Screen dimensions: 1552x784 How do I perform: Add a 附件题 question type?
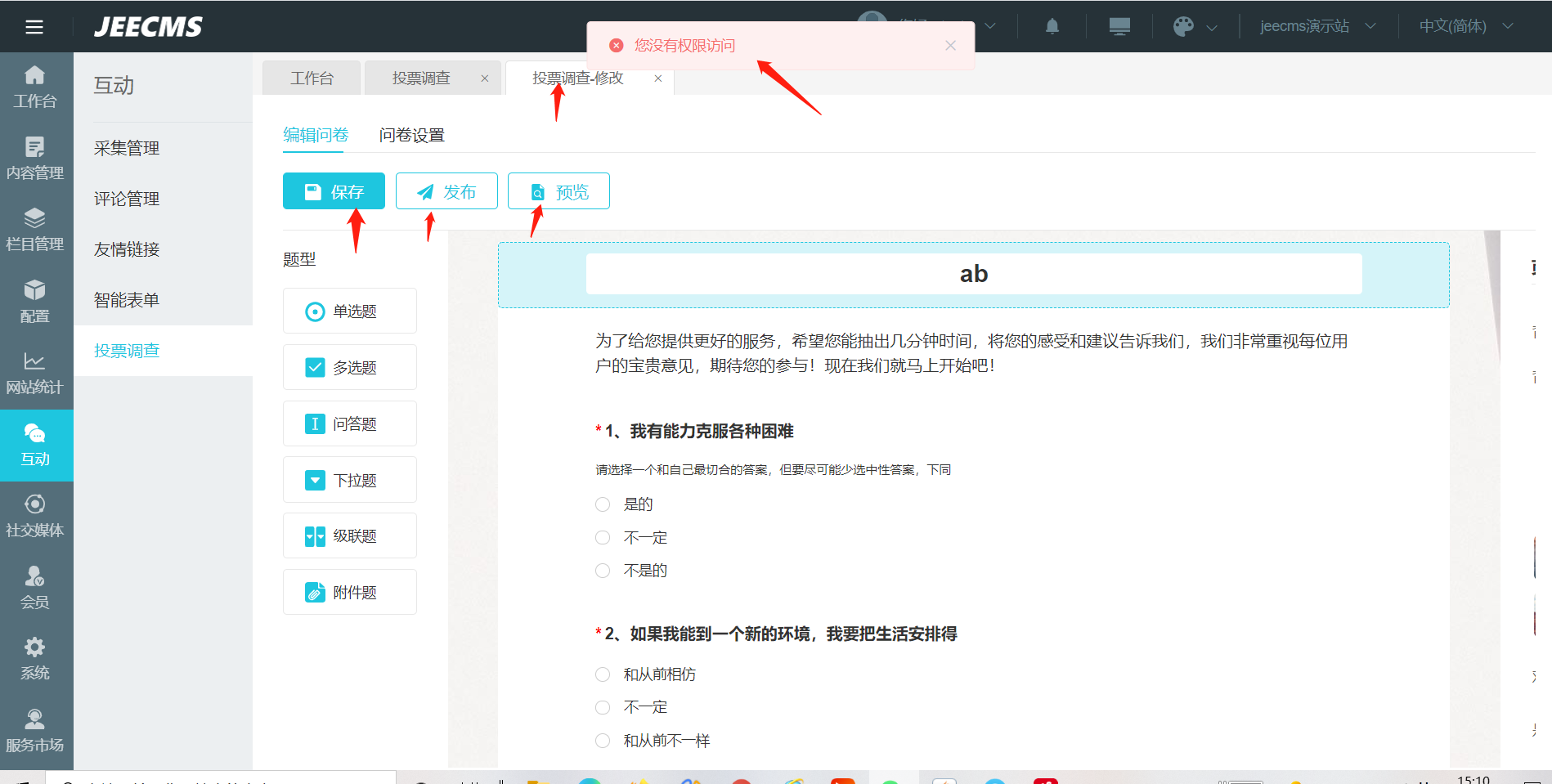[350, 592]
